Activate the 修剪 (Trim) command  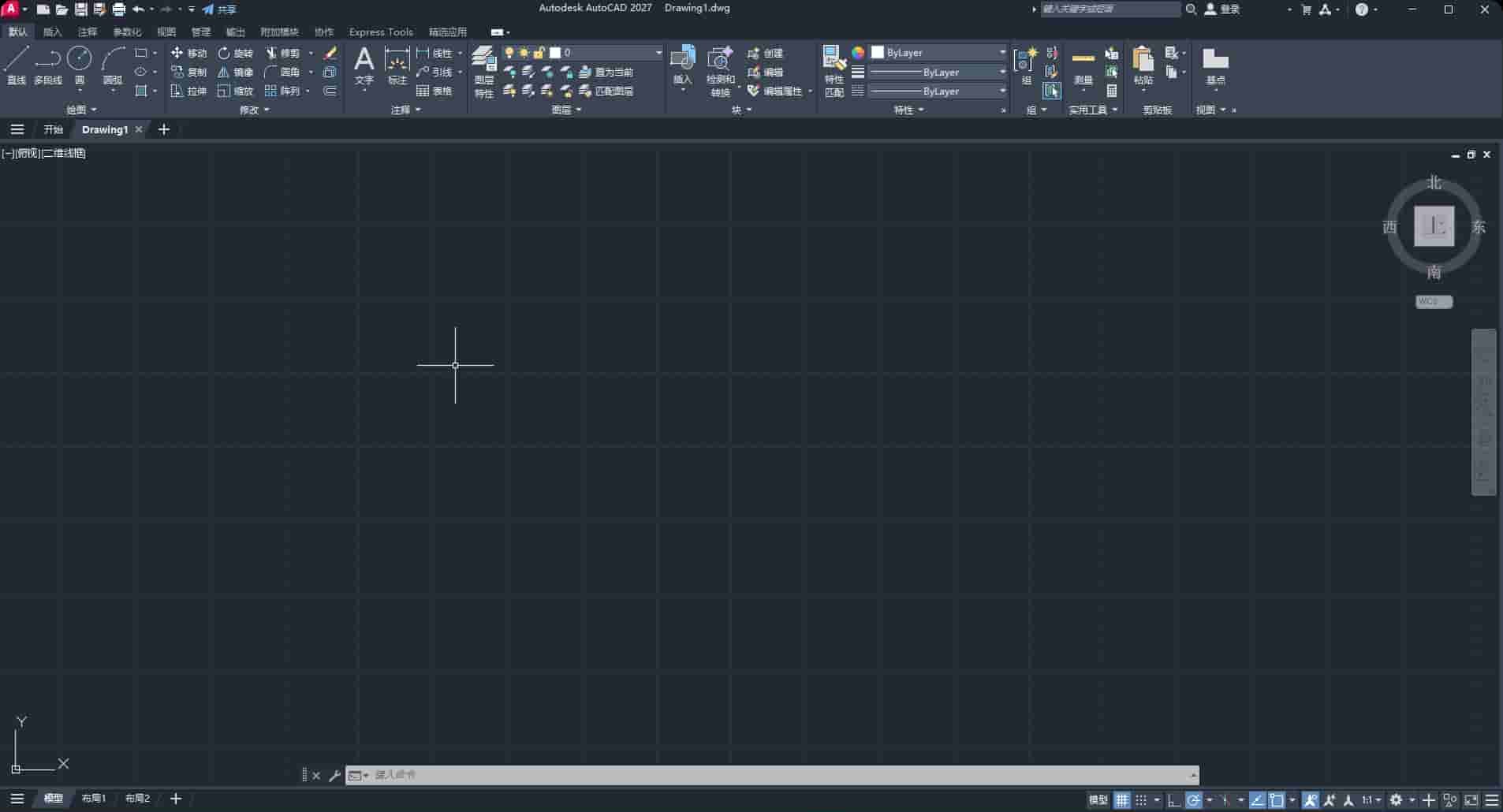pos(285,53)
